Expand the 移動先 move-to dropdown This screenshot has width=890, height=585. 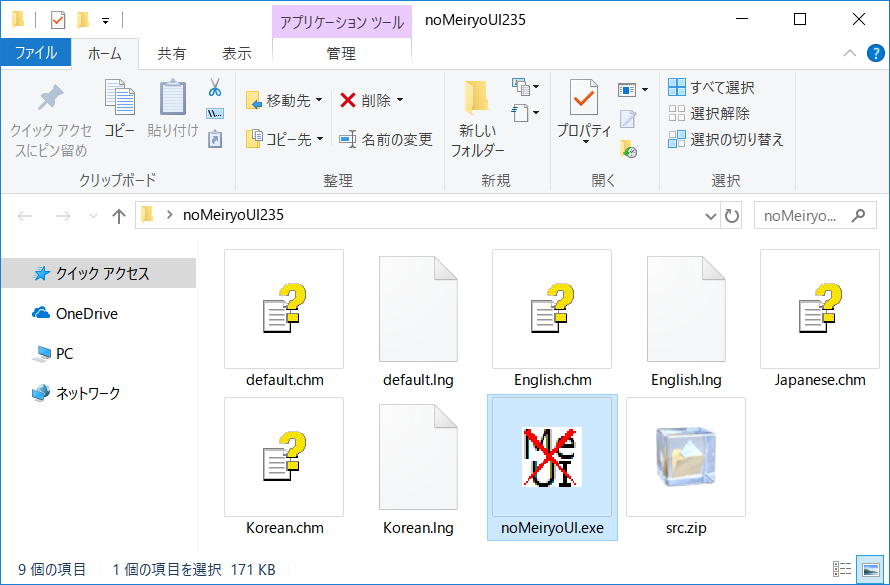tap(319, 100)
